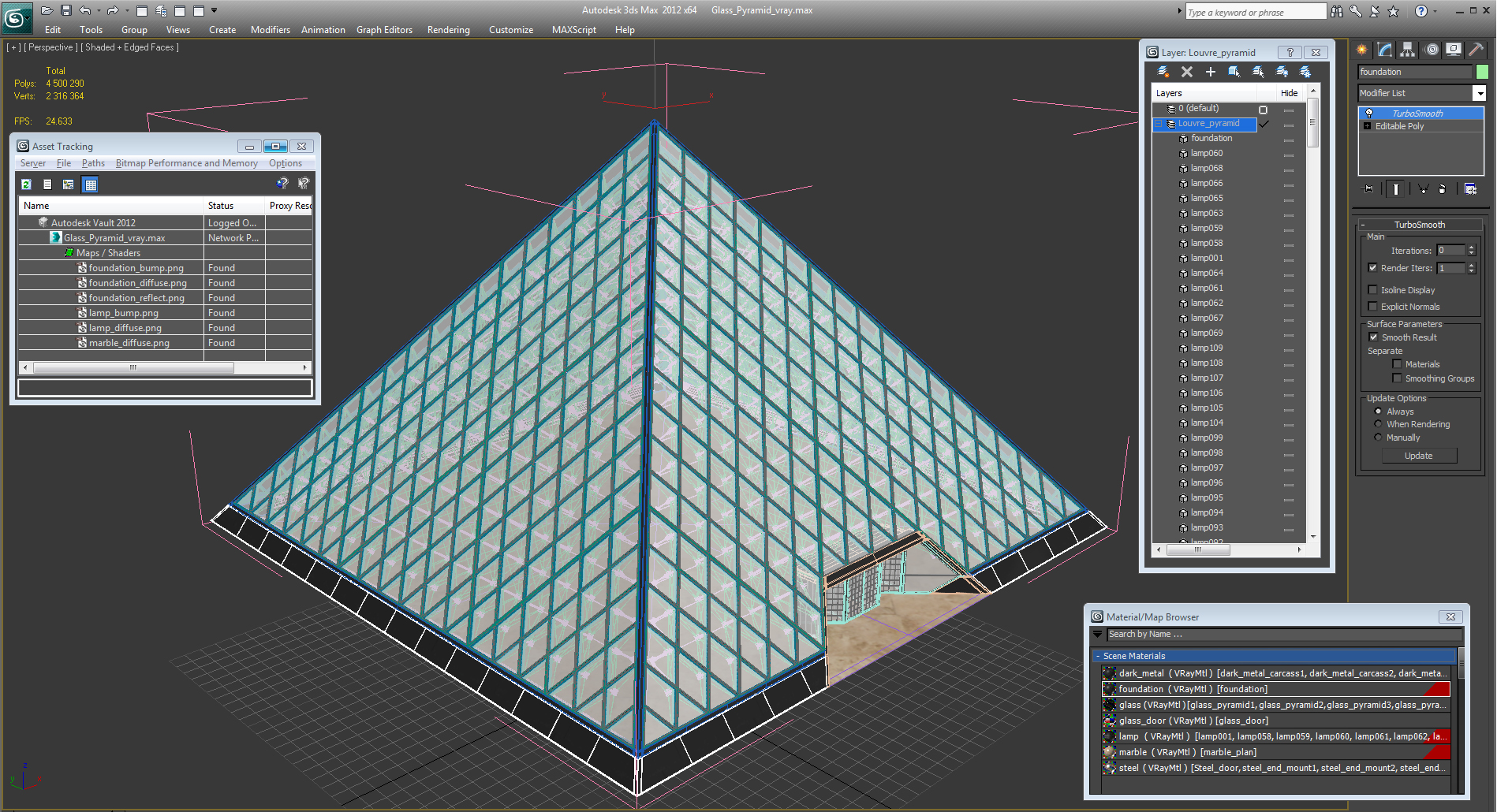Switch Asset Tracking to Tree View icon

click(69, 184)
